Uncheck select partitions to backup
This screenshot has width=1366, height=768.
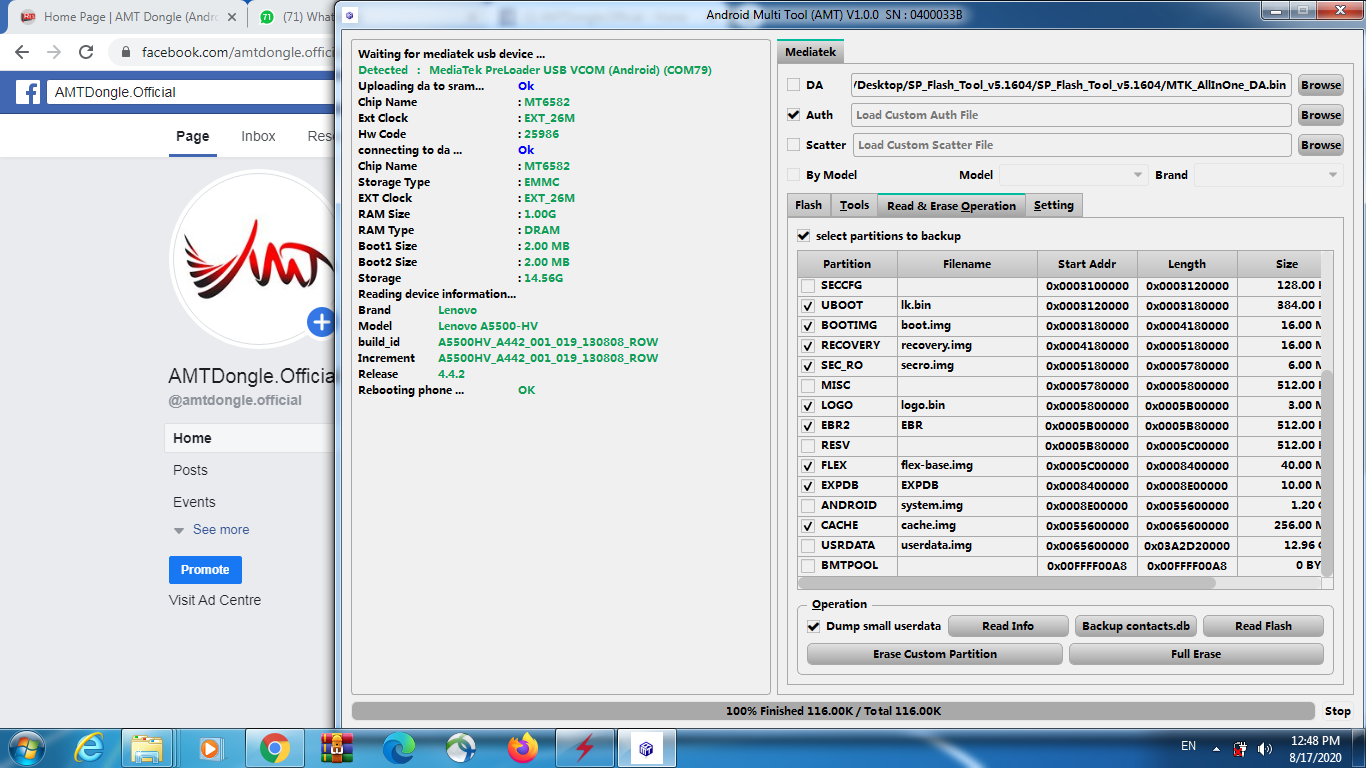point(803,236)
